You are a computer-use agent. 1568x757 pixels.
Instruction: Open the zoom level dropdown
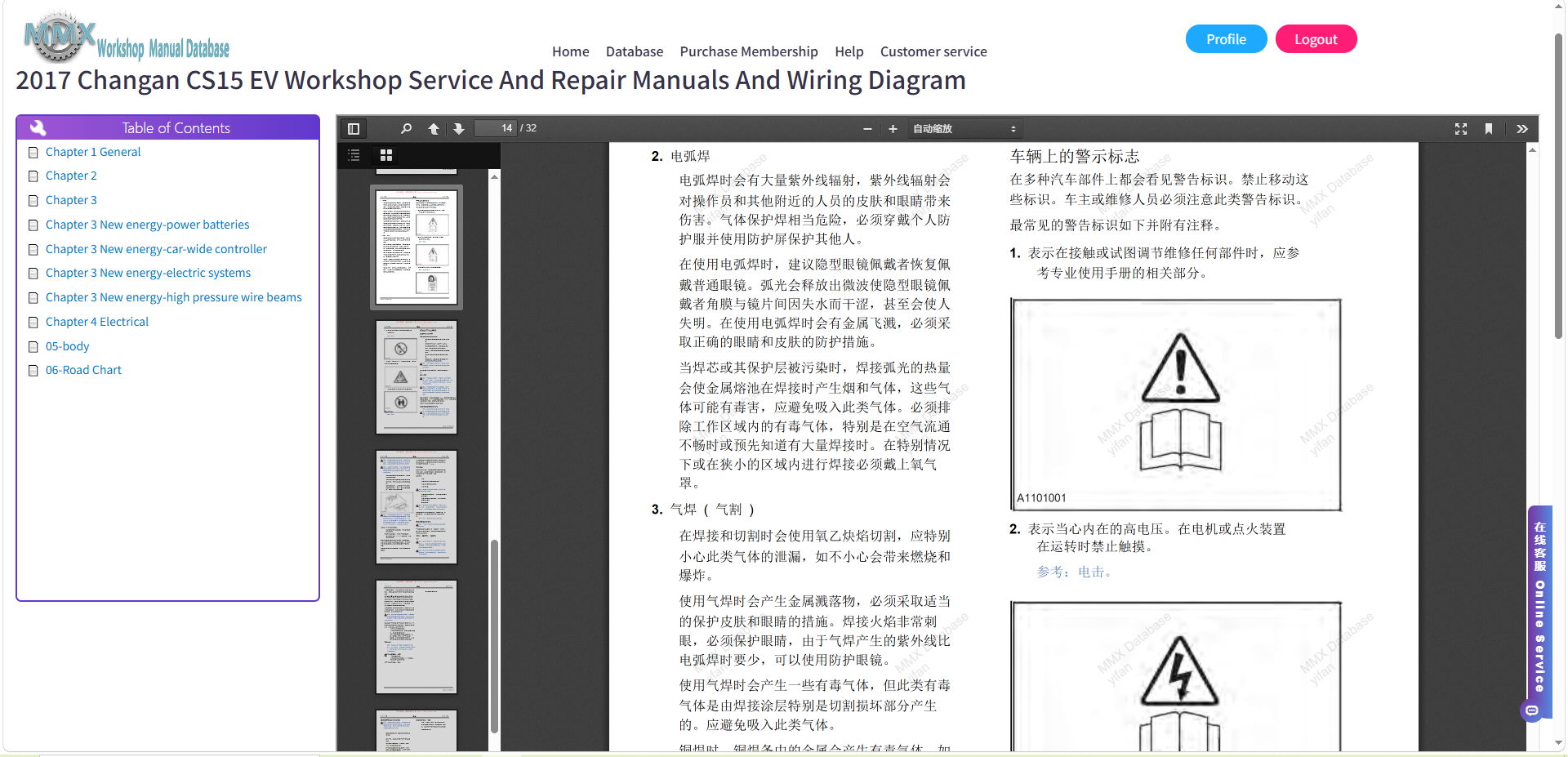point(964,128)
